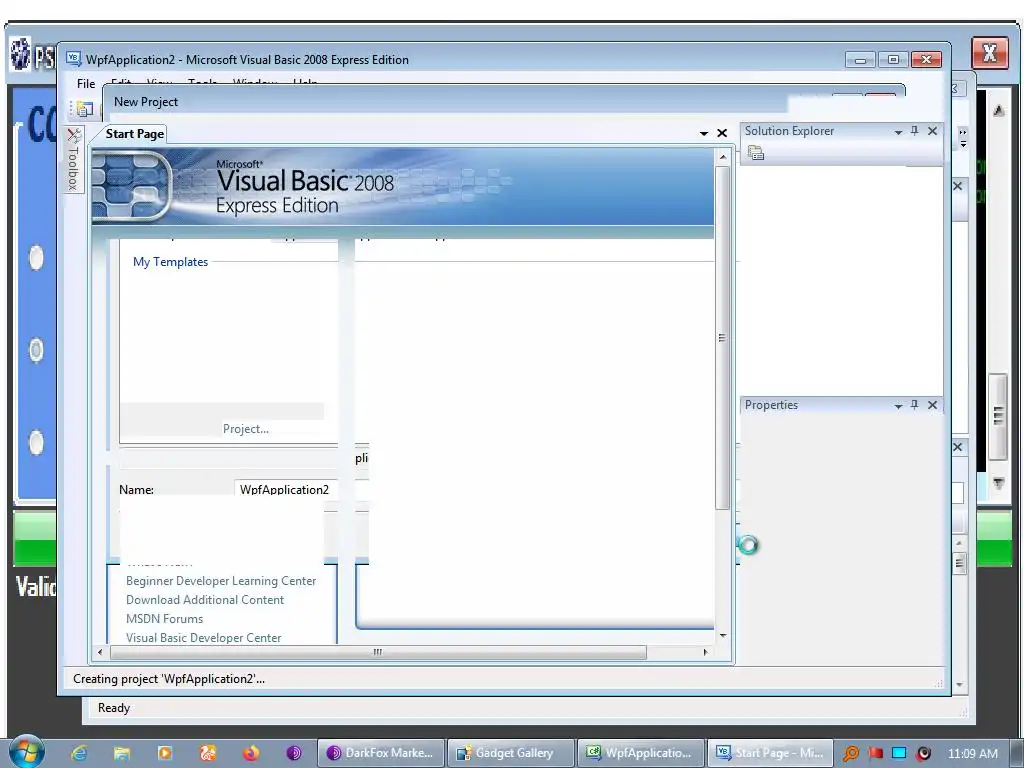Viewport: 1024px width, 768px height.
Task: Click the background window's right scrollbar thumb
Action: click(998, 416)
